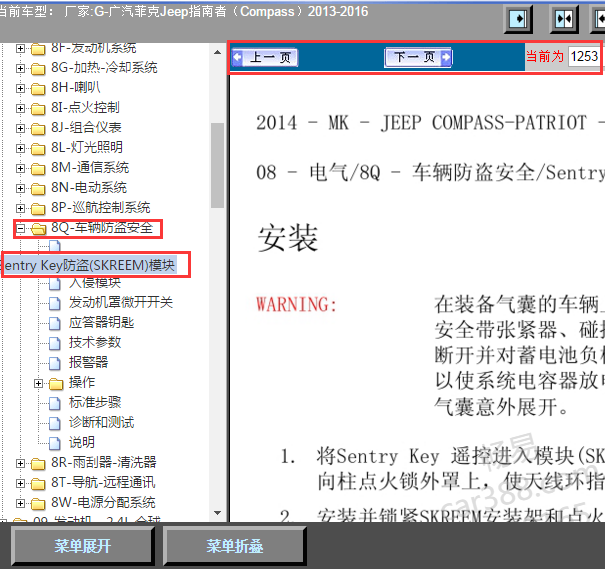Expand the 8I-点火控制 node
Image resolution: width=605 pixels, height=569 pixels.
(20, 108)
